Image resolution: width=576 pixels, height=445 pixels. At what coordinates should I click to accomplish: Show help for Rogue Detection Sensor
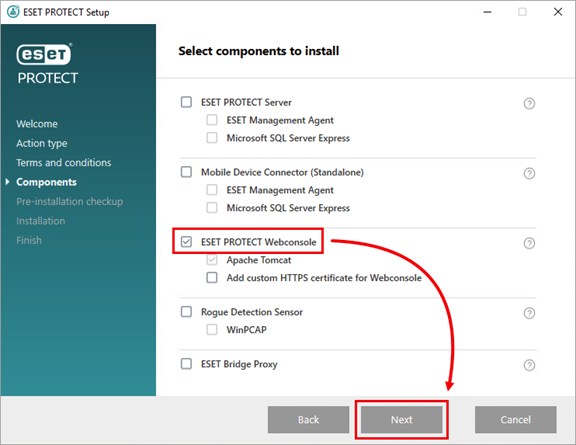[529, 313]
